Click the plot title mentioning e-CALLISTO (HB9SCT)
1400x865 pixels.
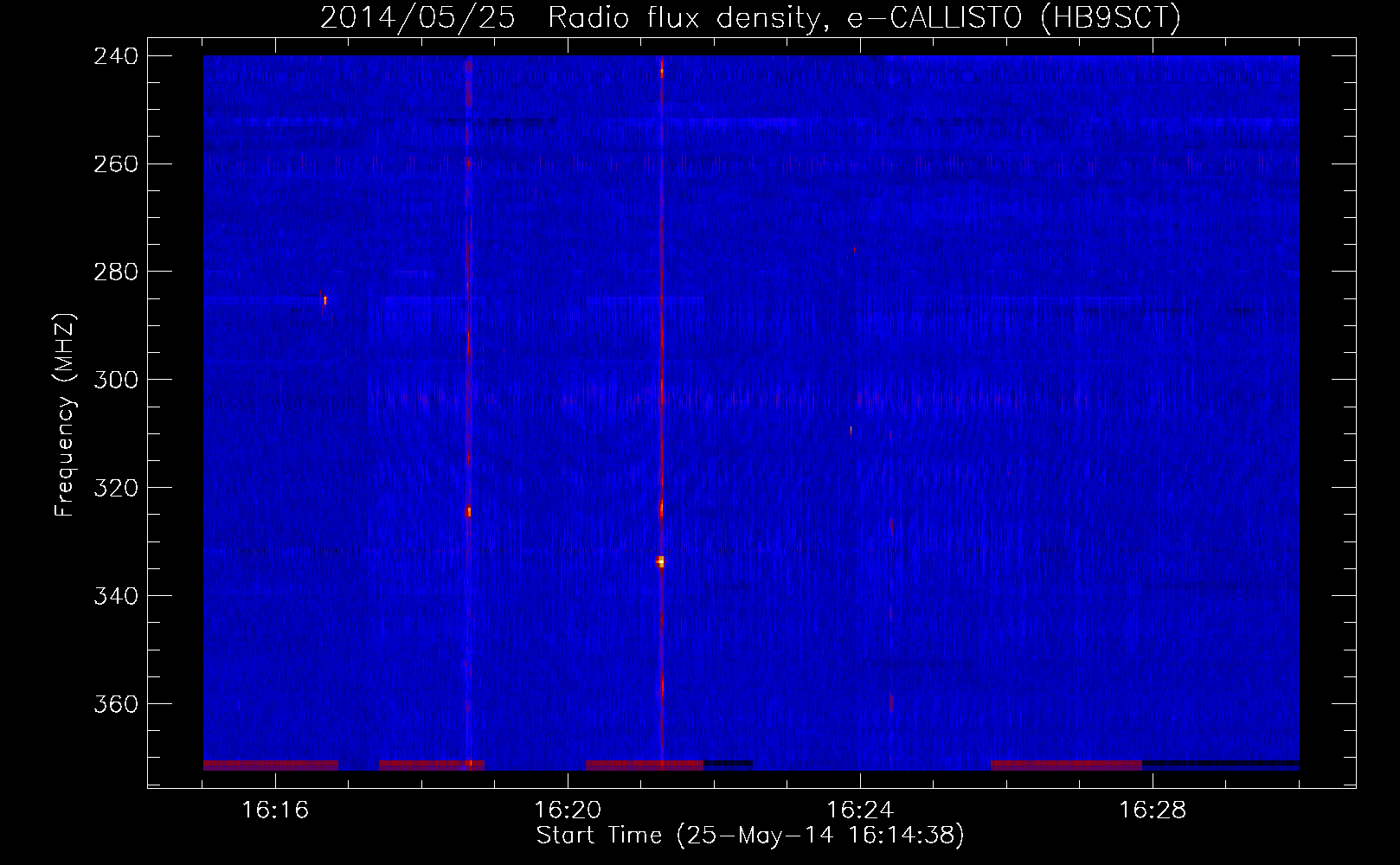click(x=750, y=17)
